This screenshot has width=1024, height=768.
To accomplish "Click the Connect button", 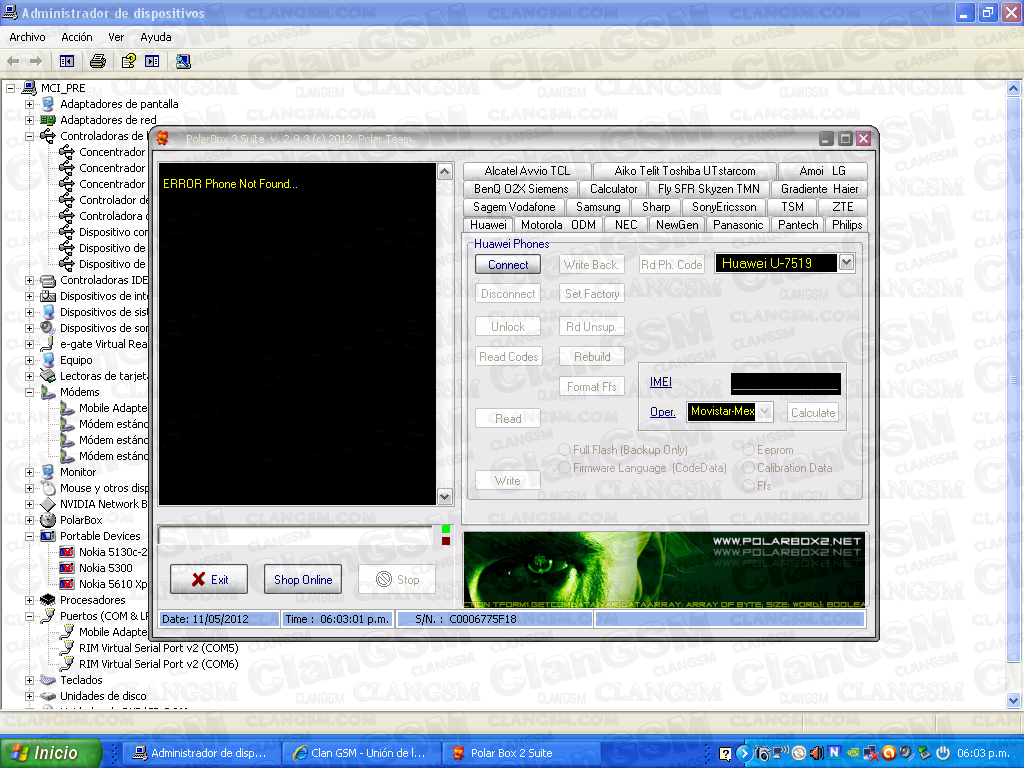I will (x=508, y=264).
